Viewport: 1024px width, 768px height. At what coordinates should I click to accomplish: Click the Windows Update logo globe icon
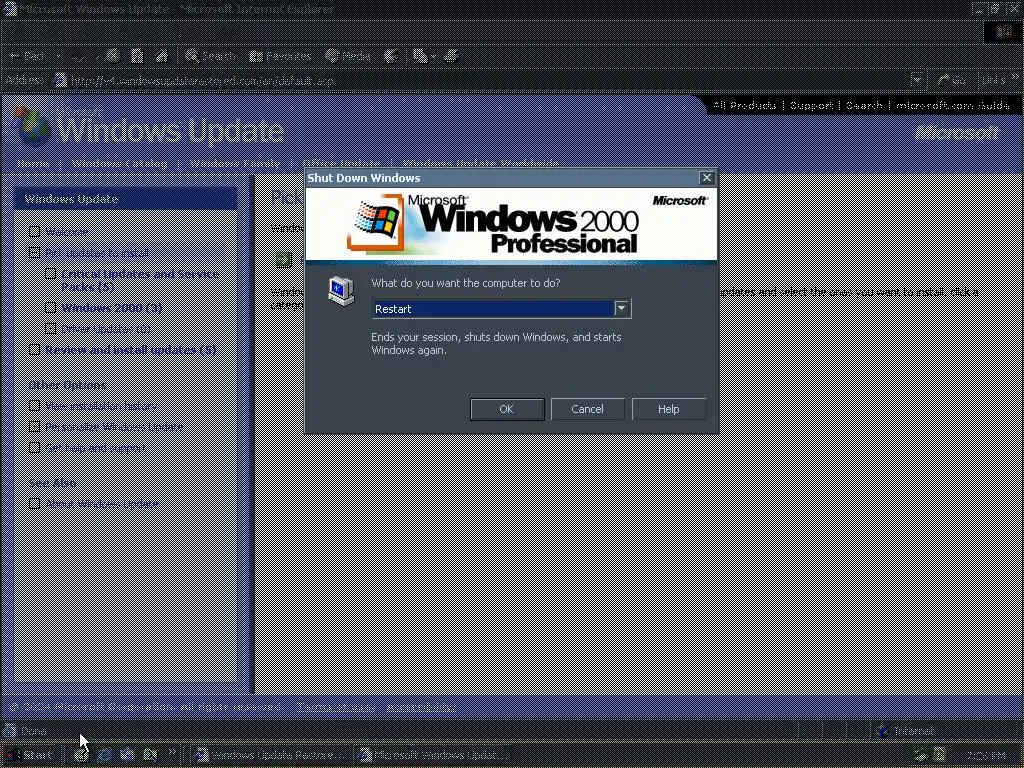click(31, 126)
